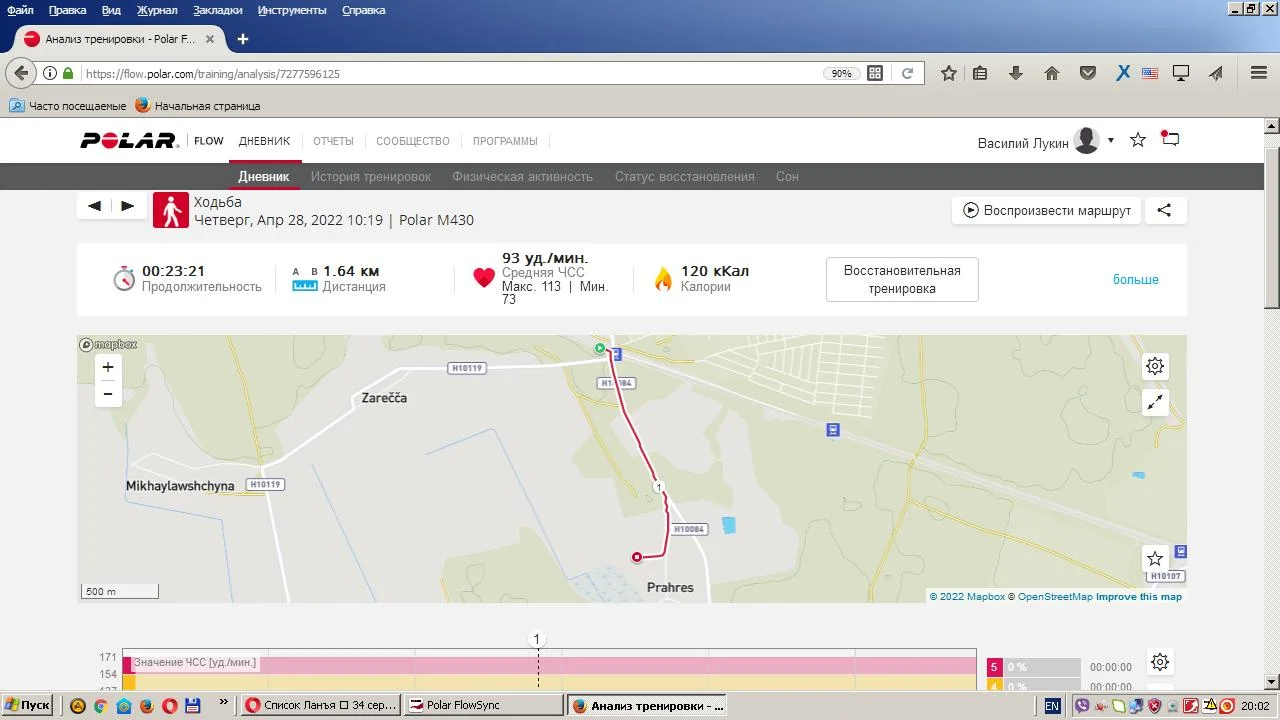Click the Начальная страница bookmark
The height and width of the screenshot is (720, 1280).
(198, 105)
